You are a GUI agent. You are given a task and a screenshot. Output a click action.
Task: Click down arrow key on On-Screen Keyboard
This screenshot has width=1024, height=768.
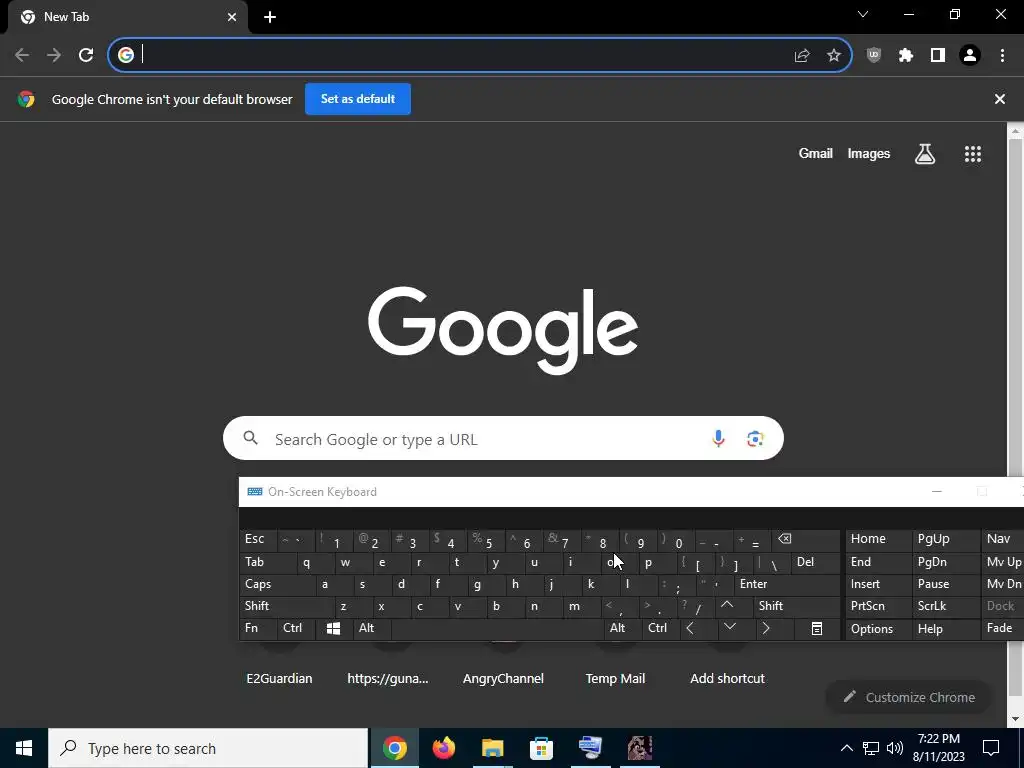tap(737, 629)
